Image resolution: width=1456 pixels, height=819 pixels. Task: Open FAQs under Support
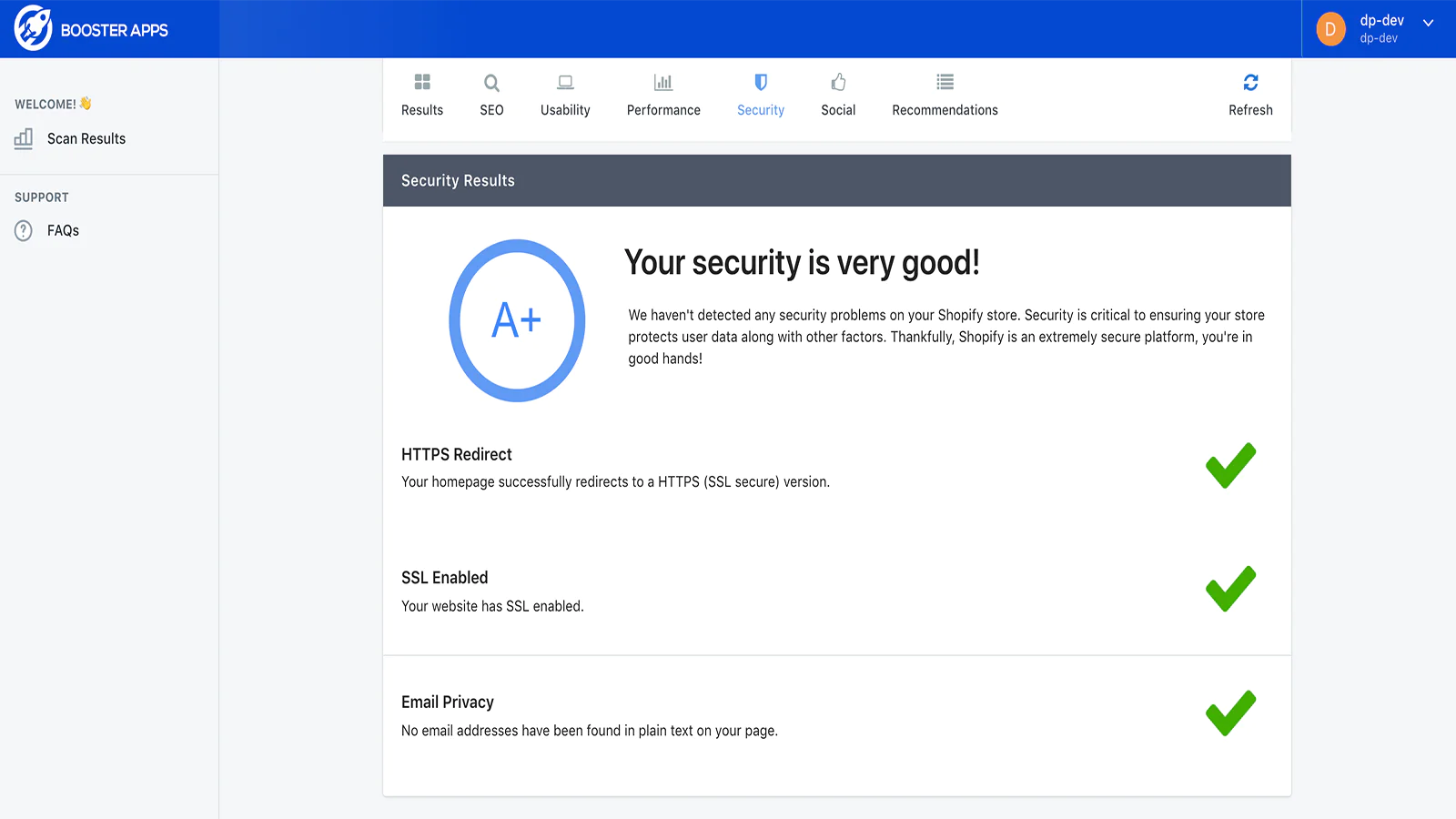pyautogui.click(x=63, y=231)
